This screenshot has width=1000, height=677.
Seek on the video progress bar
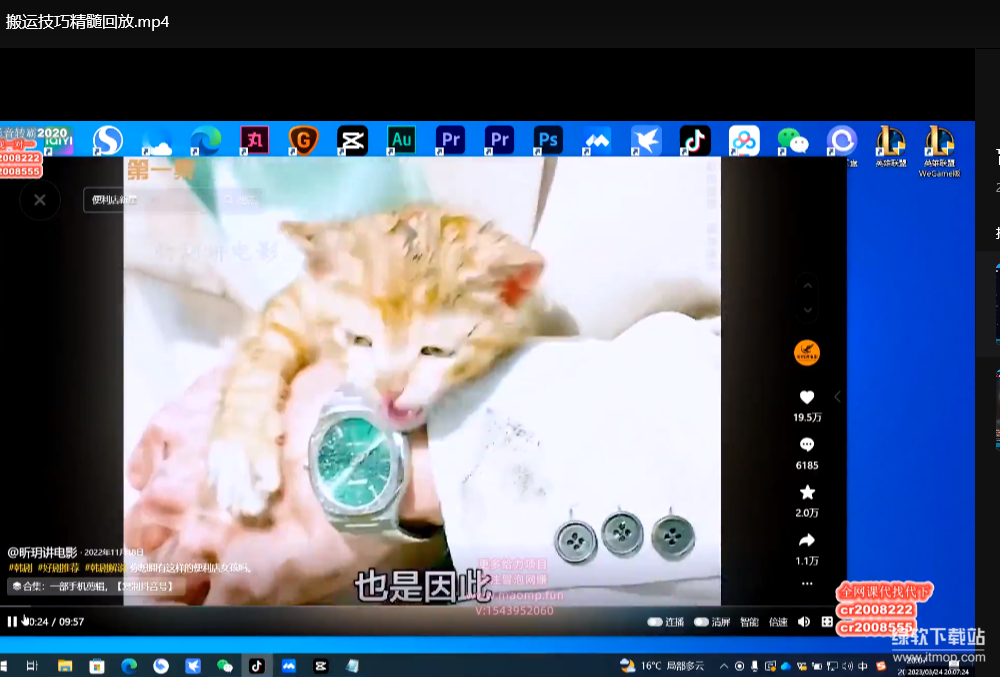coord(423,606)
